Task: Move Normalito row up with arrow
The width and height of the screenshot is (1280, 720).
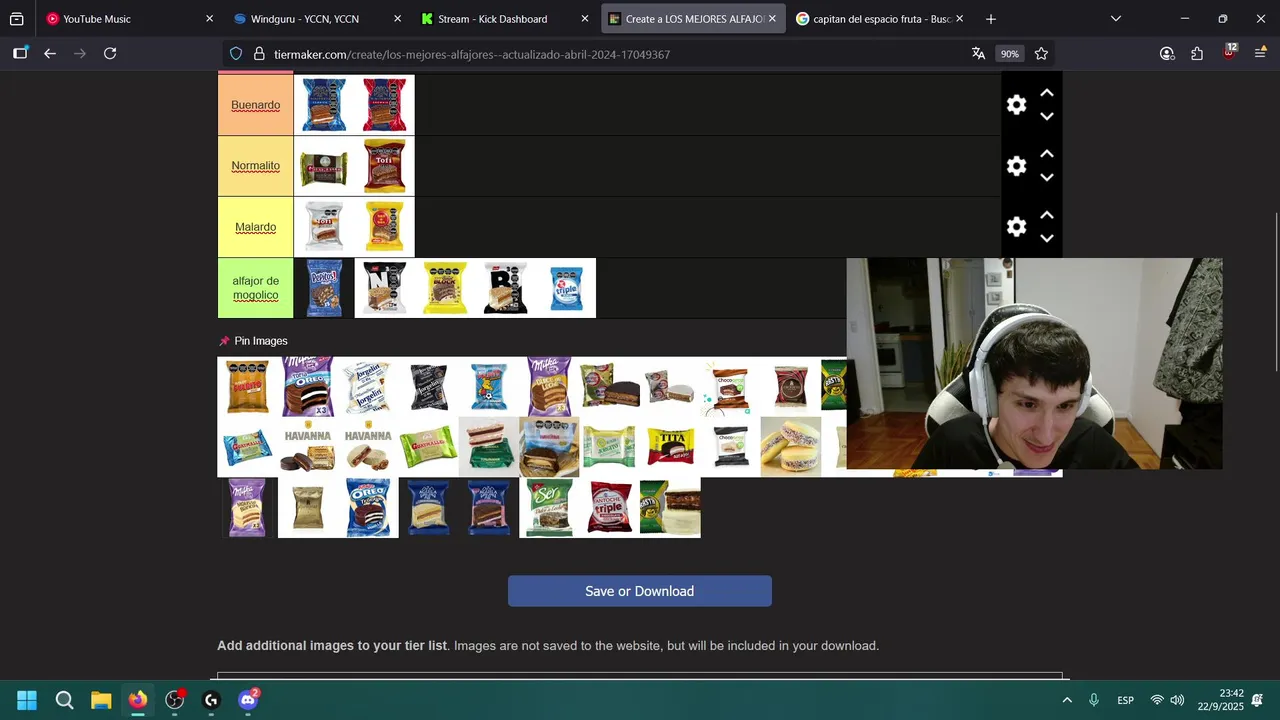Action: (1047, 154)
